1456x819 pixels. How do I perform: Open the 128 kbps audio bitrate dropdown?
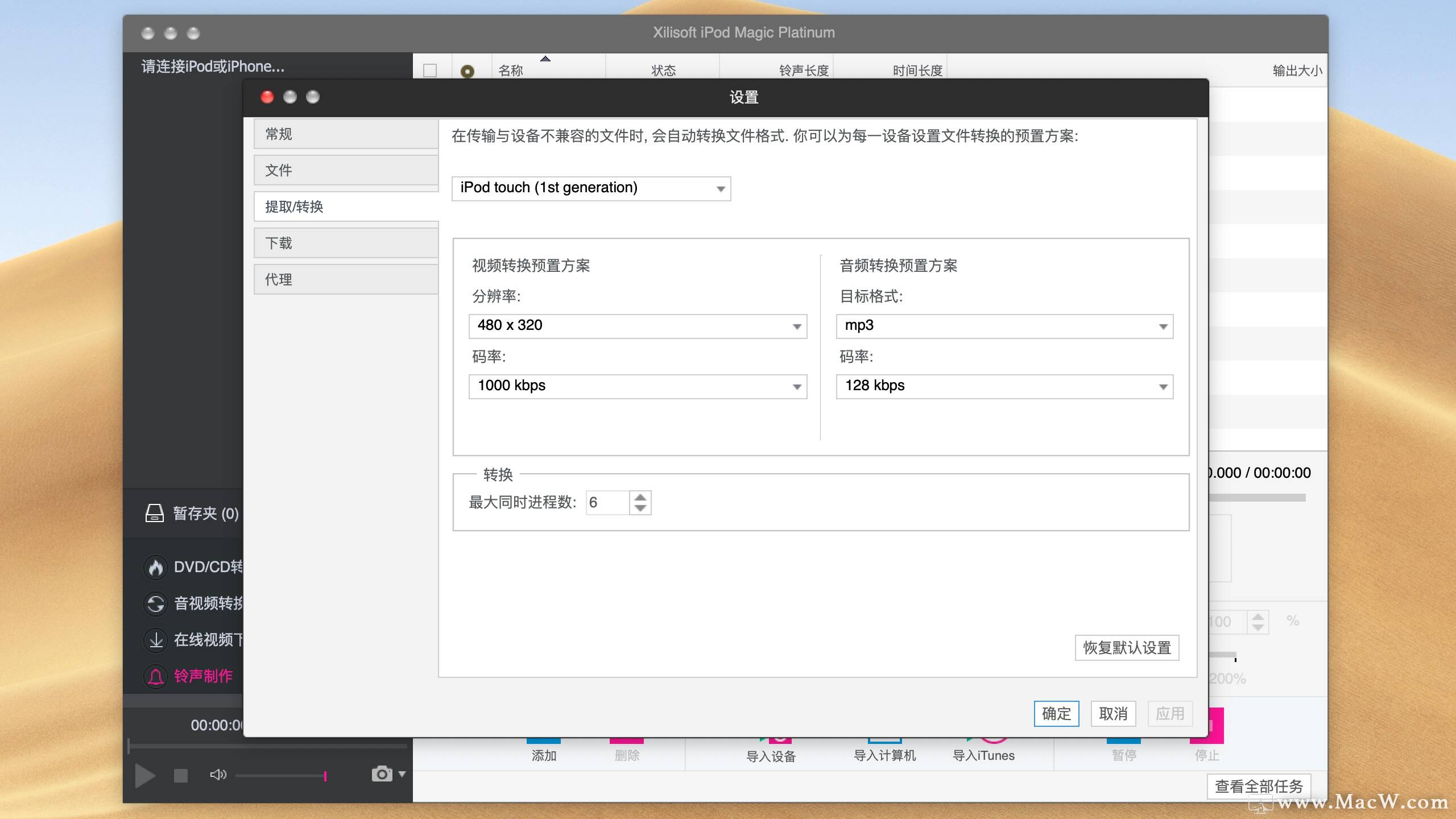[x=1004, y=386]
